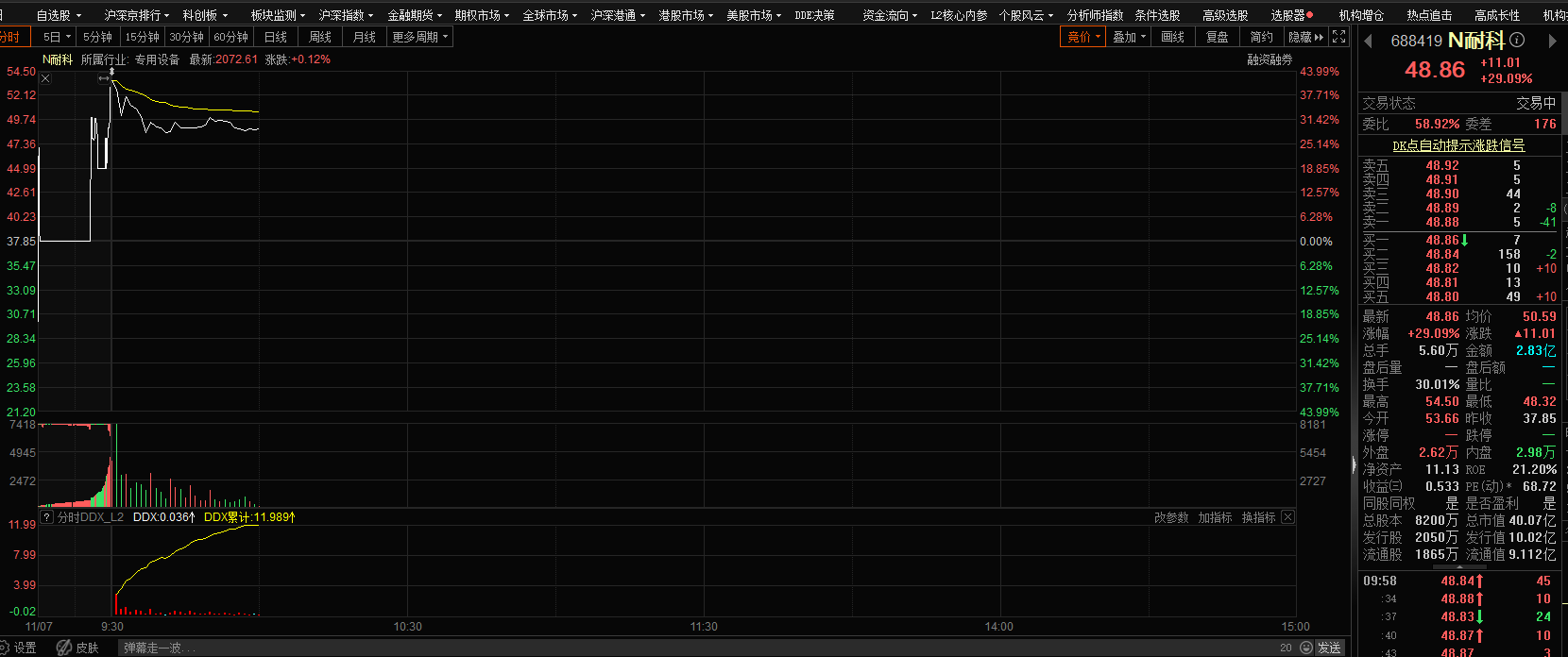The width and height of the screenshot is (1568, 657).
Task: Click the smiley emoji icon beside 发送
Action: [1306, 648]
